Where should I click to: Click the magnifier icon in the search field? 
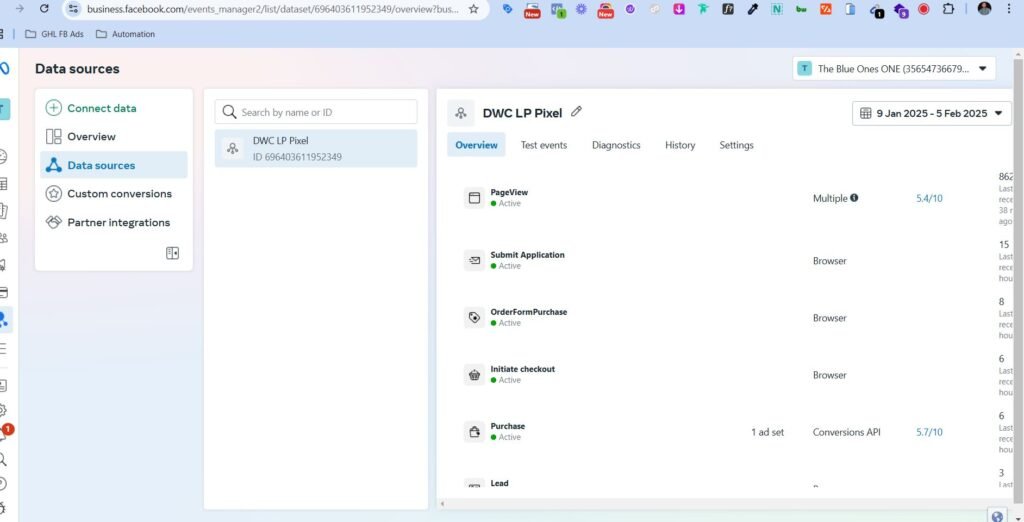(229, 112)
